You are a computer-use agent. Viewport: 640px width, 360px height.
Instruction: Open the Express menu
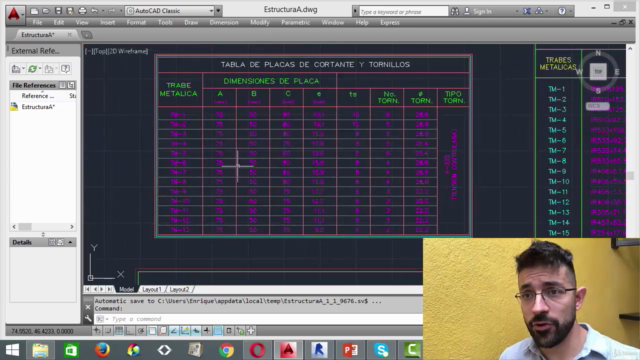(390, 22)
